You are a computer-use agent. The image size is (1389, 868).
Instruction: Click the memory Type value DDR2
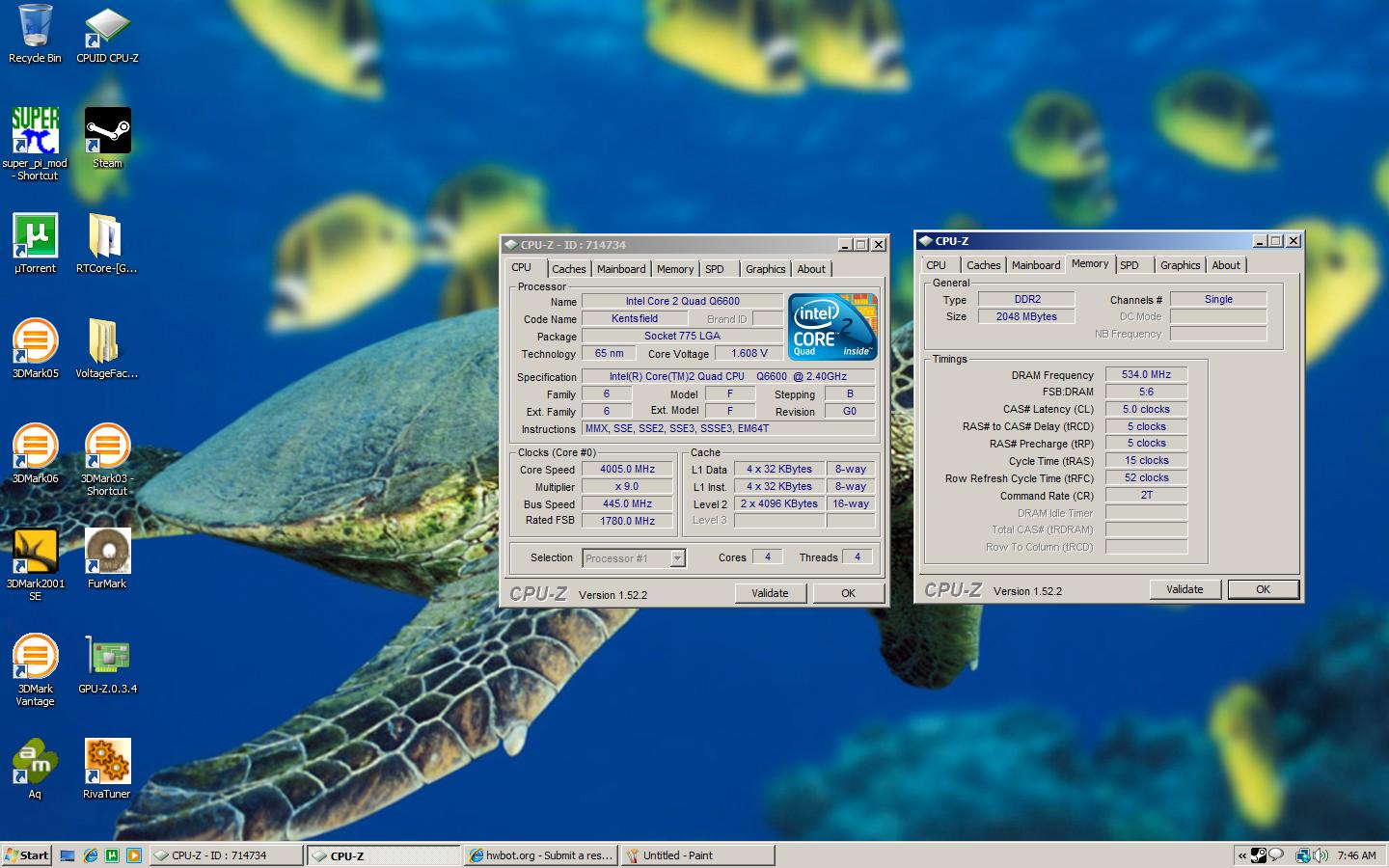coord(1026,299)
